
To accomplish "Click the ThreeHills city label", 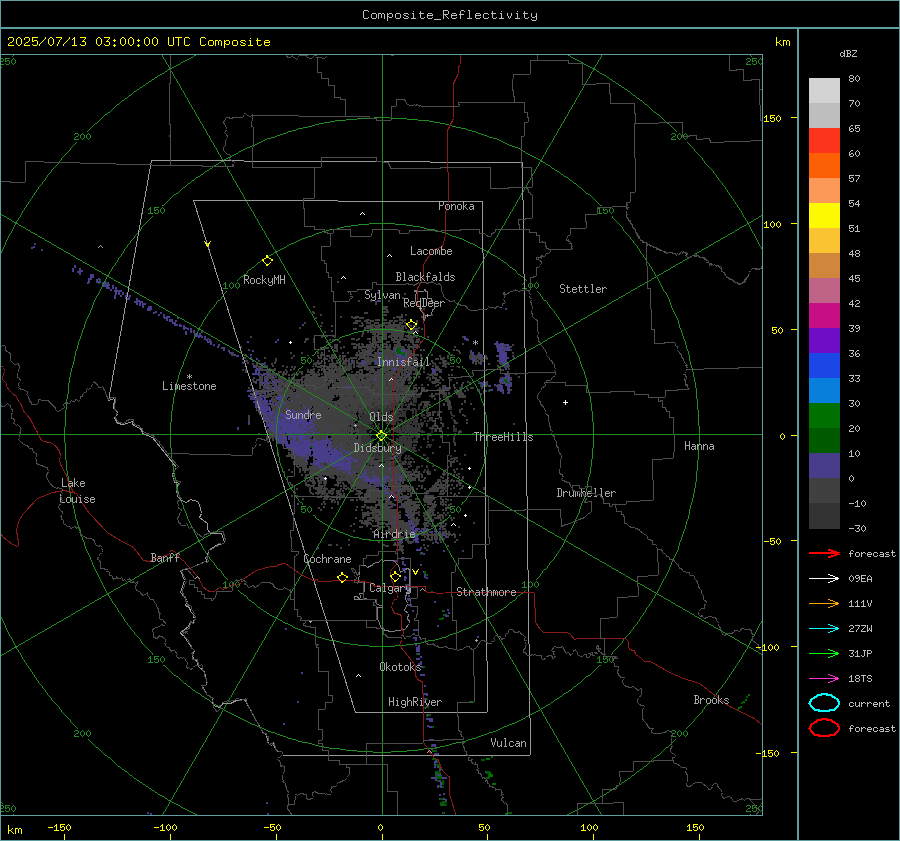I will 503,437.
